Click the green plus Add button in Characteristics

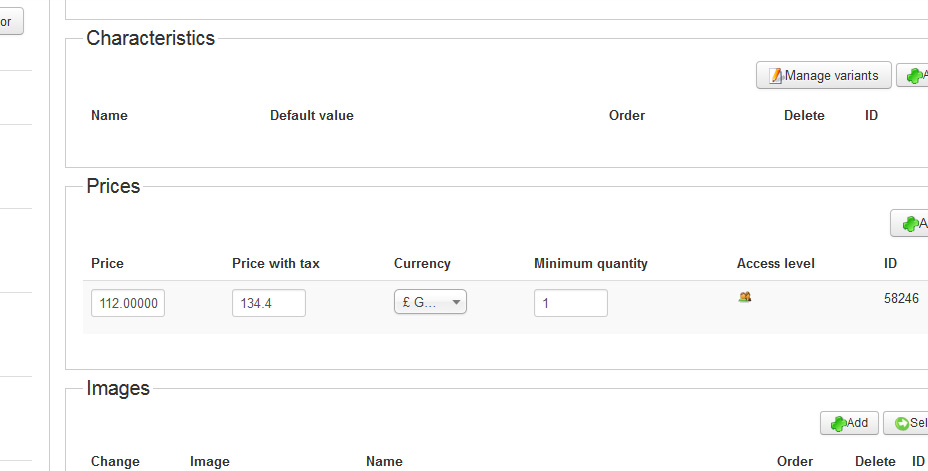[x=913, y=75]
